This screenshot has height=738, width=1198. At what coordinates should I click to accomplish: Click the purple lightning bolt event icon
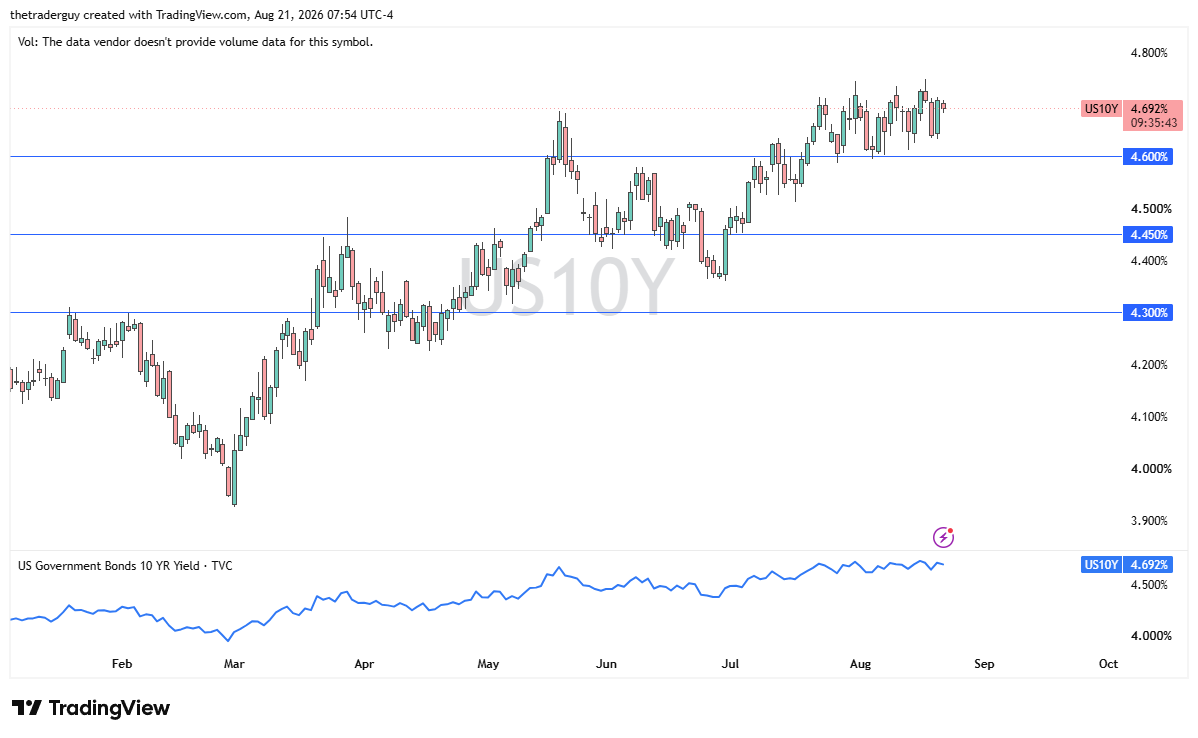pyautogui.click(x=944, y=537)
